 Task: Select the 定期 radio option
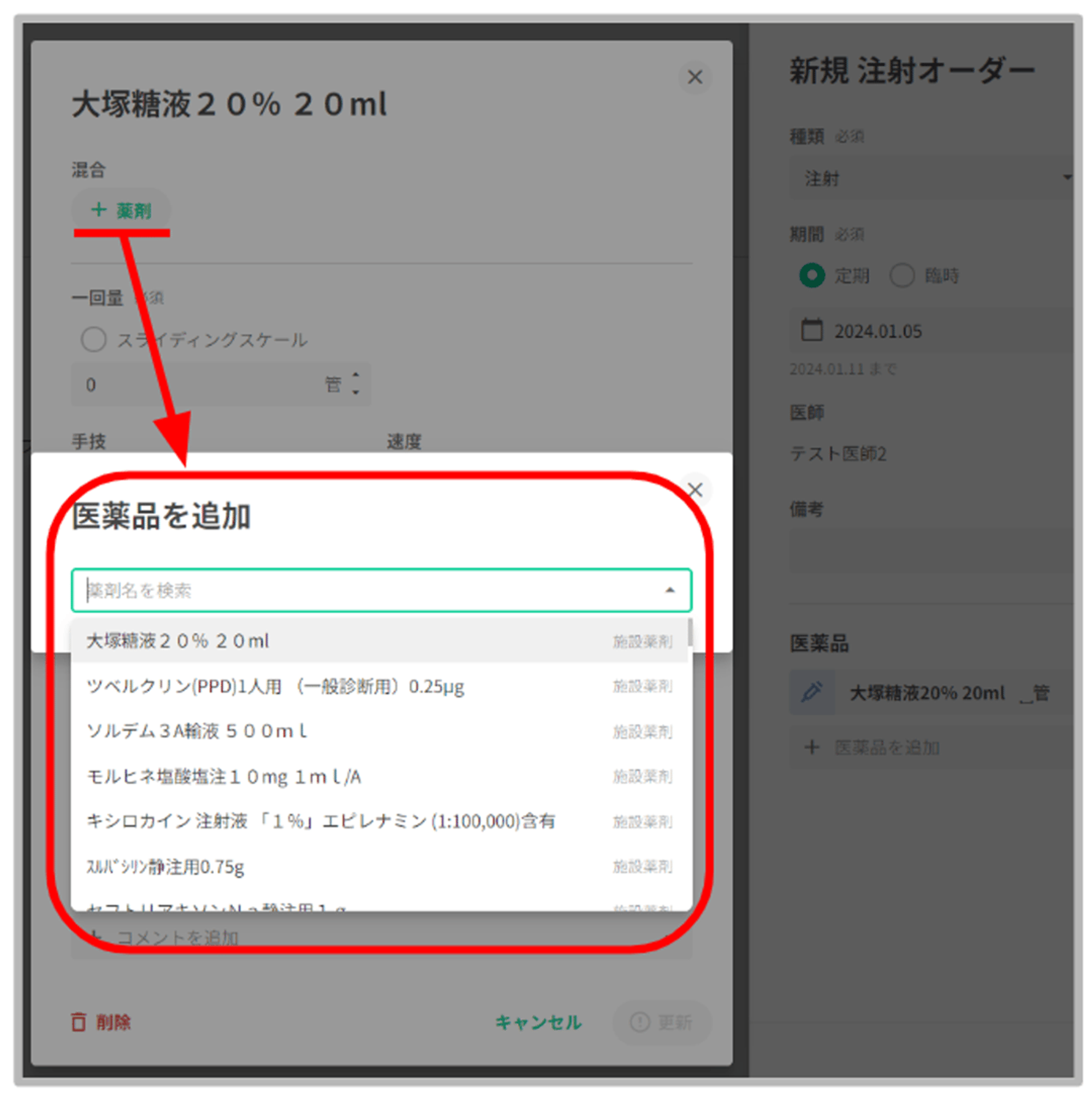811,276
